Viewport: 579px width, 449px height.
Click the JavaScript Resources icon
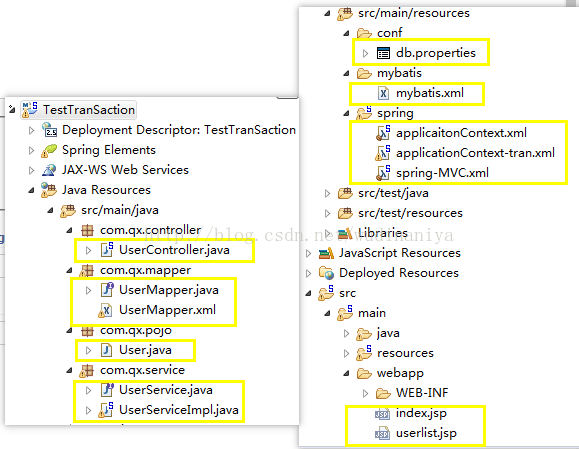[326, 253]
